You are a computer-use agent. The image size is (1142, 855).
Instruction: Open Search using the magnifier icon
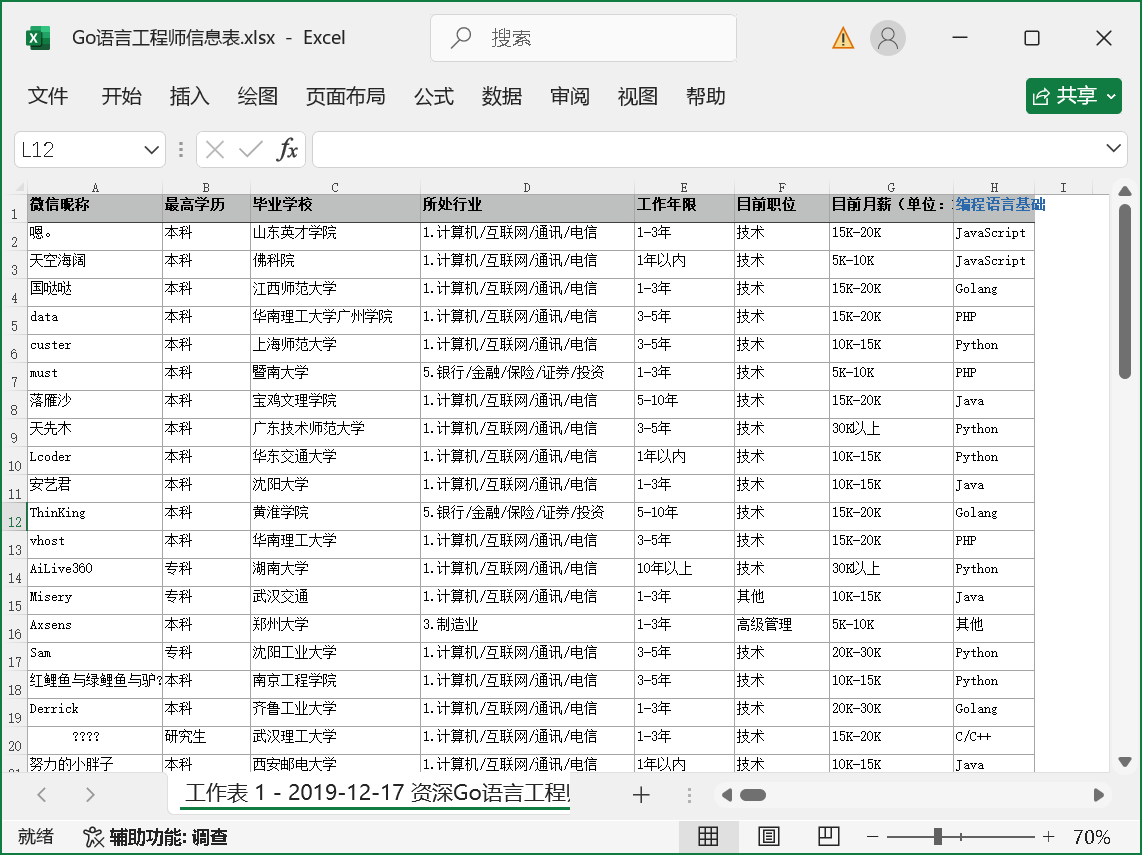459,37
